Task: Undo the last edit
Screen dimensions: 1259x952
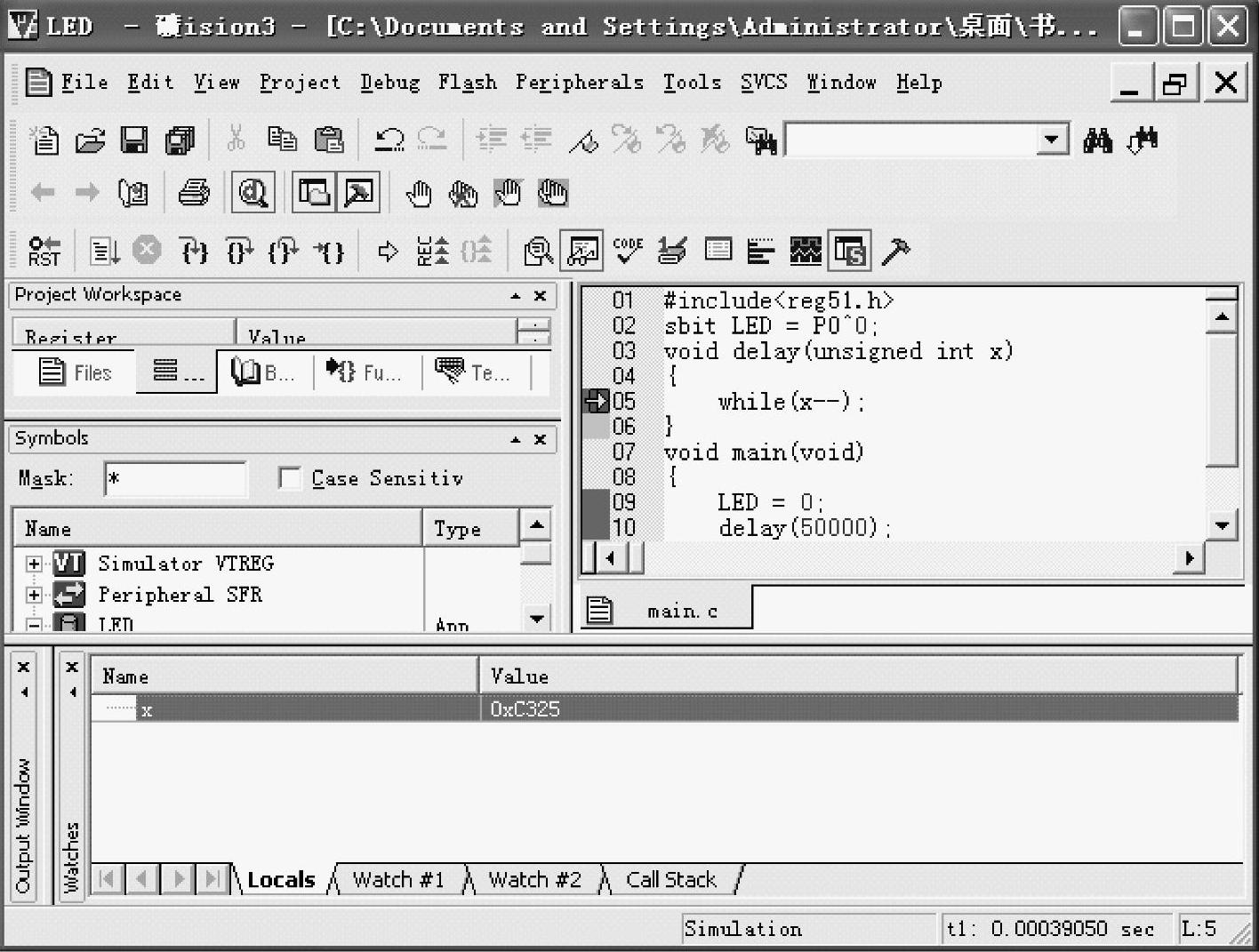Action: 389,140
